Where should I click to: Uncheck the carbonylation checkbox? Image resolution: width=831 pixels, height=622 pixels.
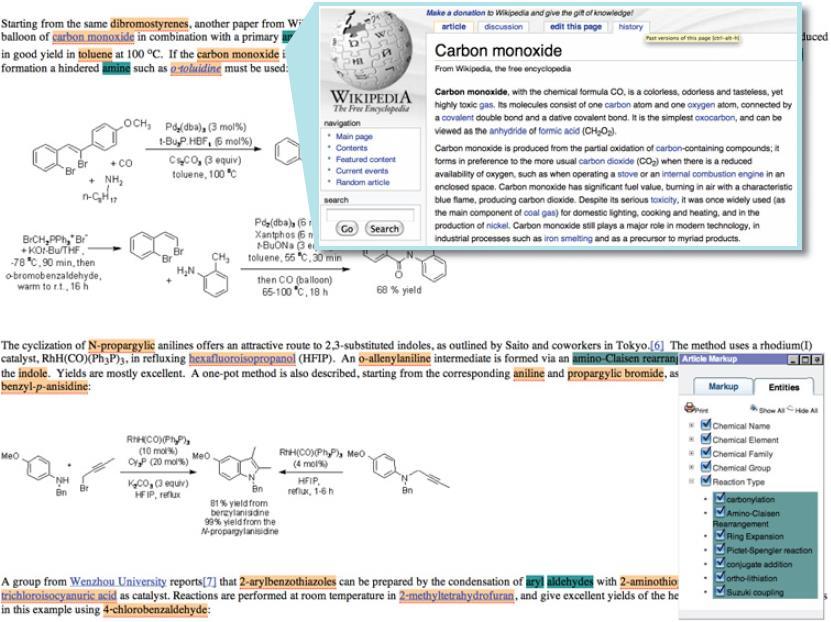tap(720, 498)
